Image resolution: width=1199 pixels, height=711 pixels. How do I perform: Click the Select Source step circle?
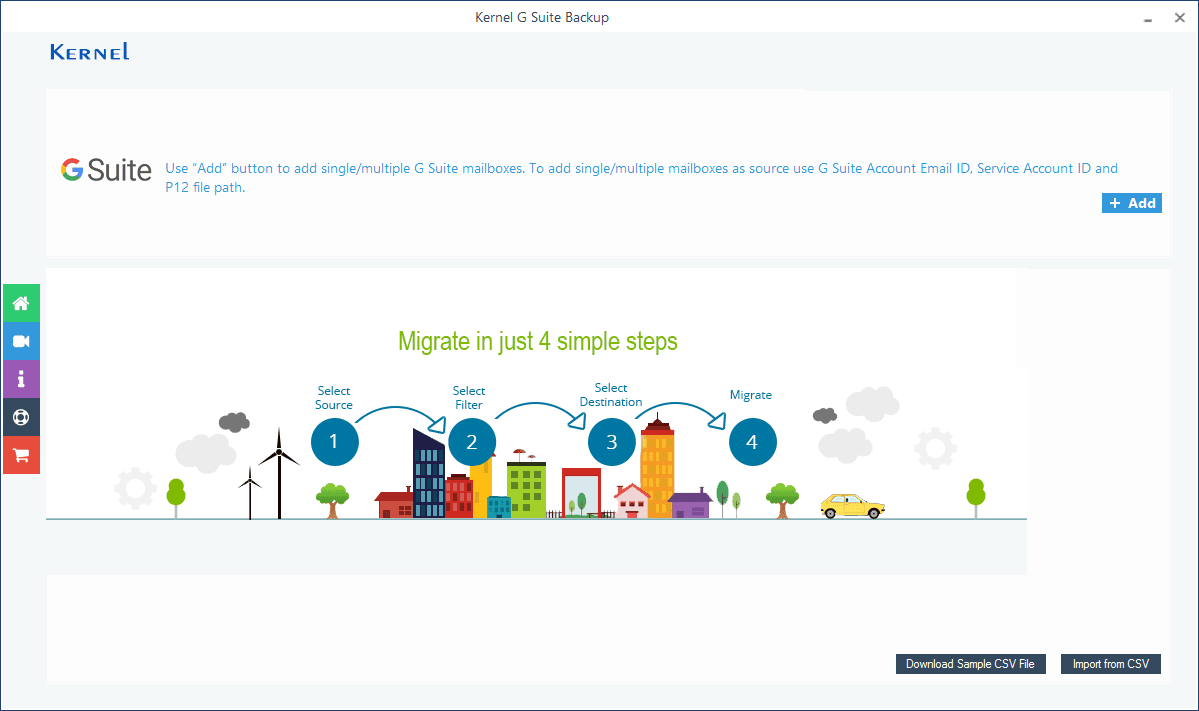pos(334,441)
